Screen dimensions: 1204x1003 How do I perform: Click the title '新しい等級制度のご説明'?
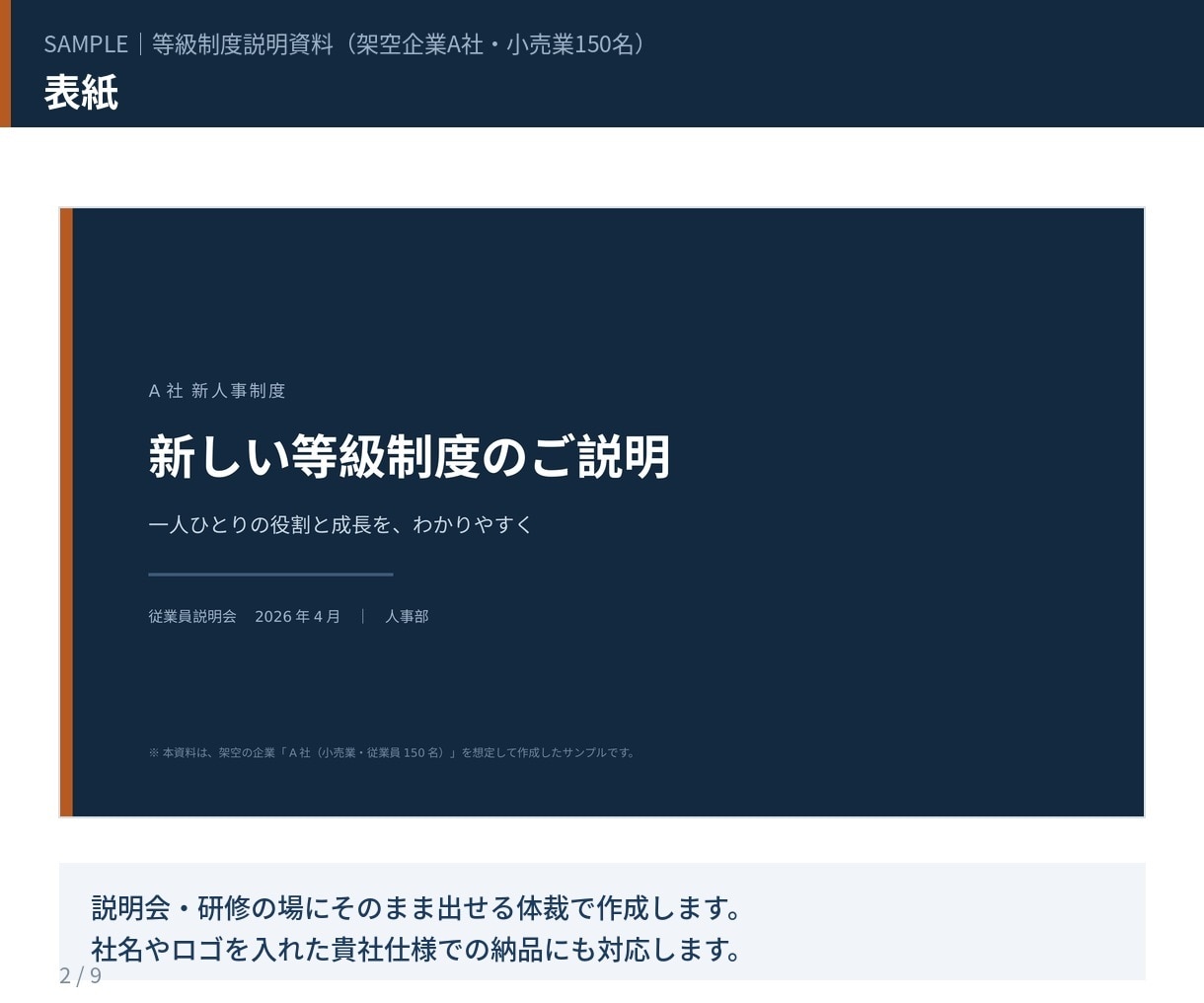(x=410, y=457)
